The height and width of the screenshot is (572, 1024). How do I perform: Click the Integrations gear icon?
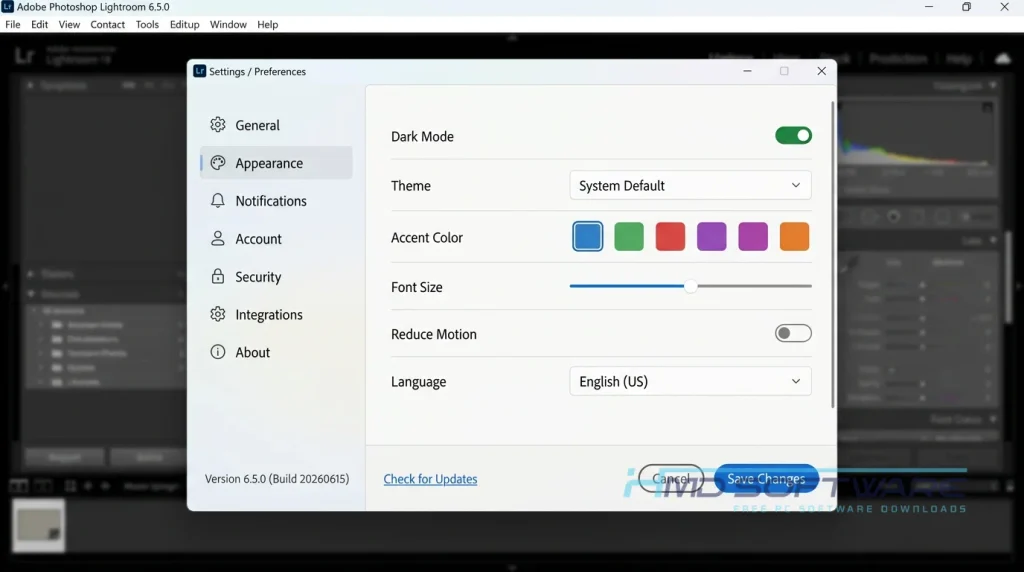point(217,314)
